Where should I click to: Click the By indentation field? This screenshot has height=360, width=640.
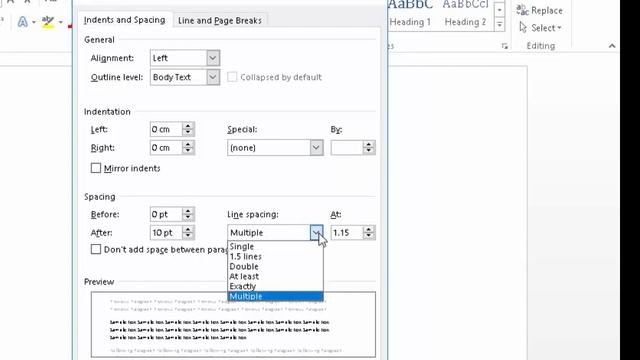click(347, 148)
